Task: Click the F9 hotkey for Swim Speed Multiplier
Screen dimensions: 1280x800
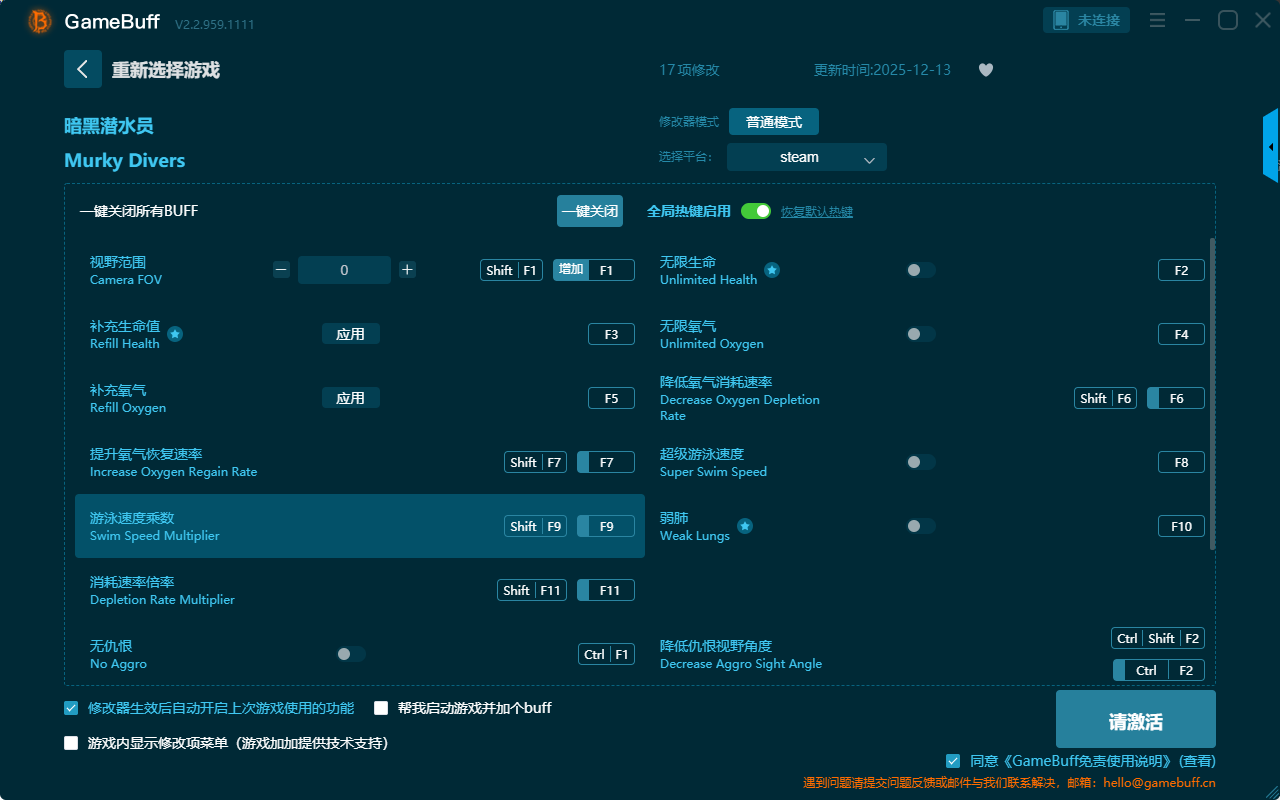Action: [606, 526]
